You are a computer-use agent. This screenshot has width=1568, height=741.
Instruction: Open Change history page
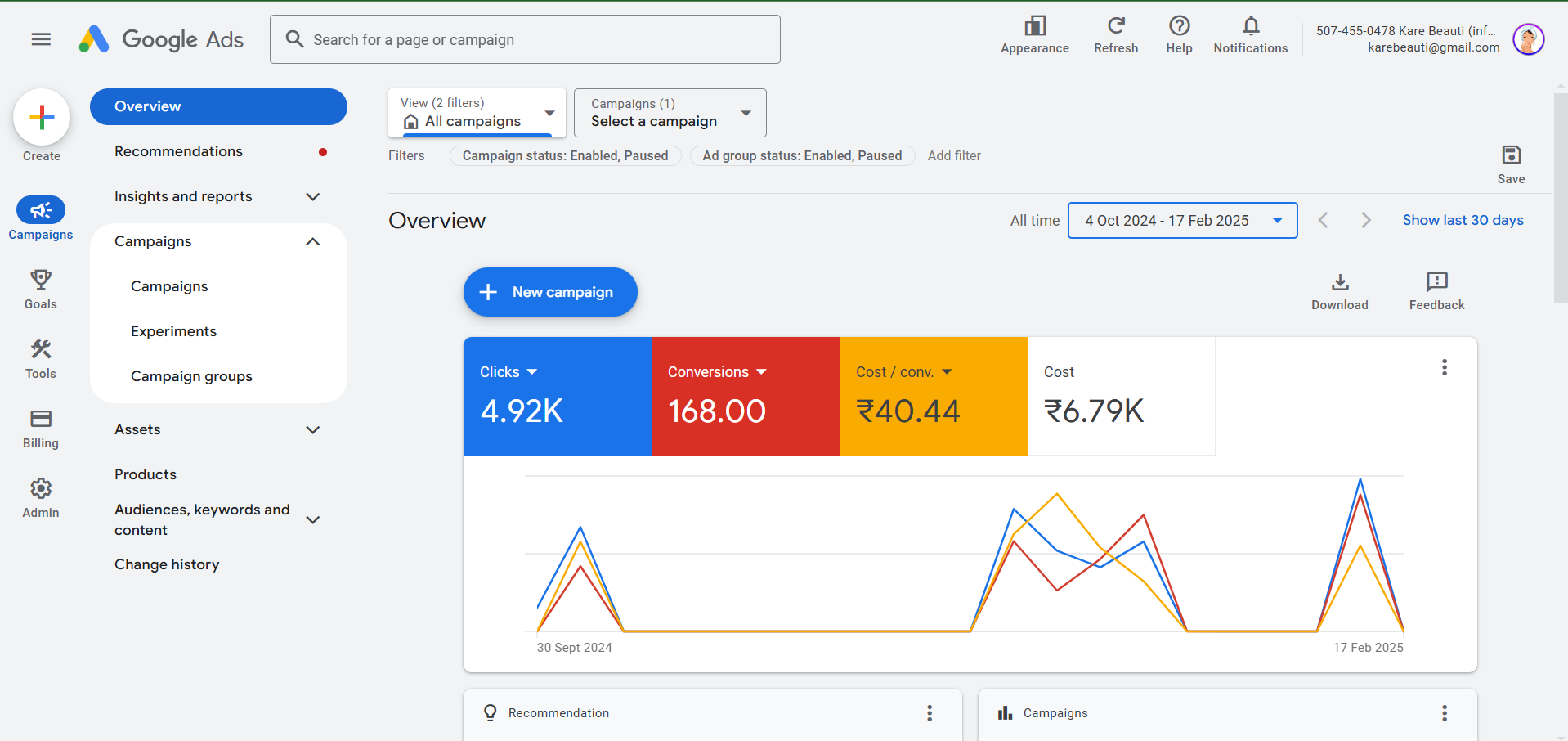click(x=167, y=564)
